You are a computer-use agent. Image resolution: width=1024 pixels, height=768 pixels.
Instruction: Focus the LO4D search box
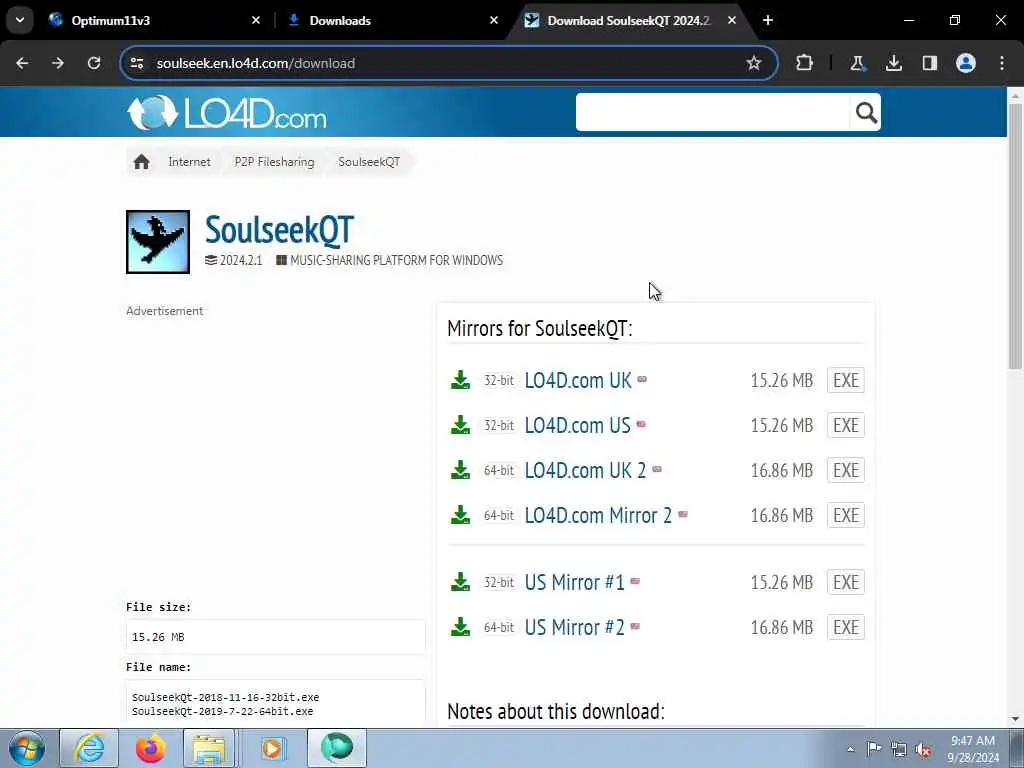point(712,112)
